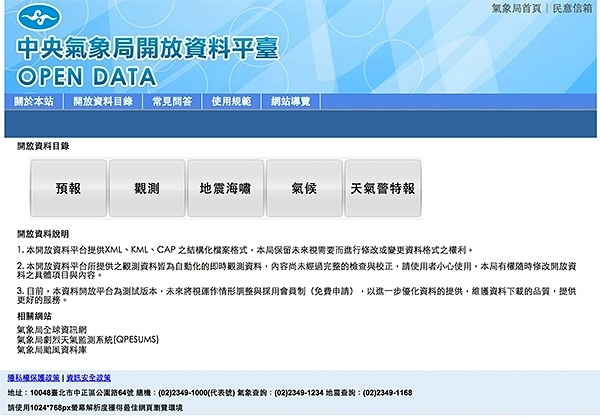Select the 關於本站 menu item

[x=34, y=101]
